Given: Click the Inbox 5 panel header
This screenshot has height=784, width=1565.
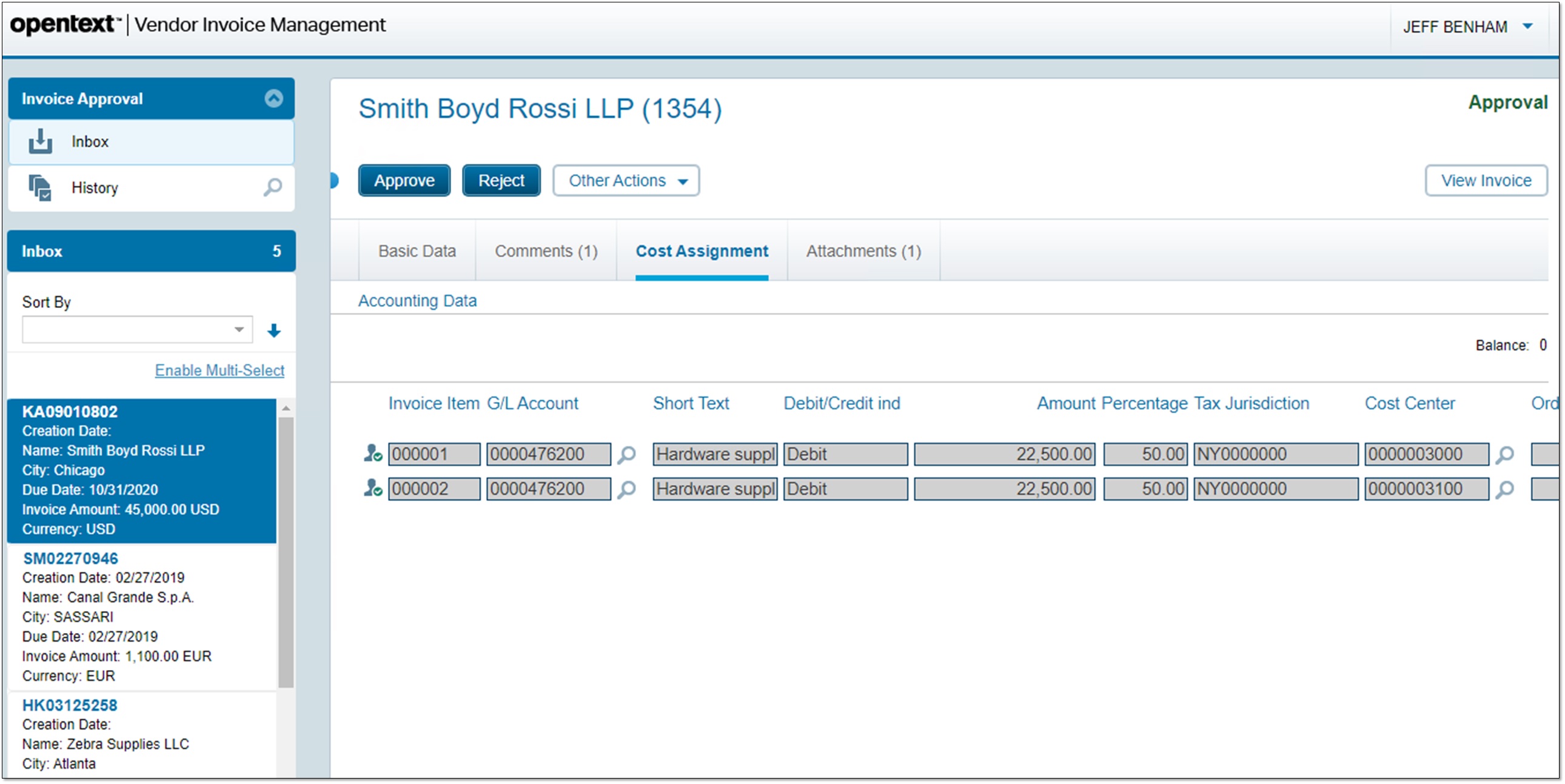Looking at the screenshot, I should point(151,251).
